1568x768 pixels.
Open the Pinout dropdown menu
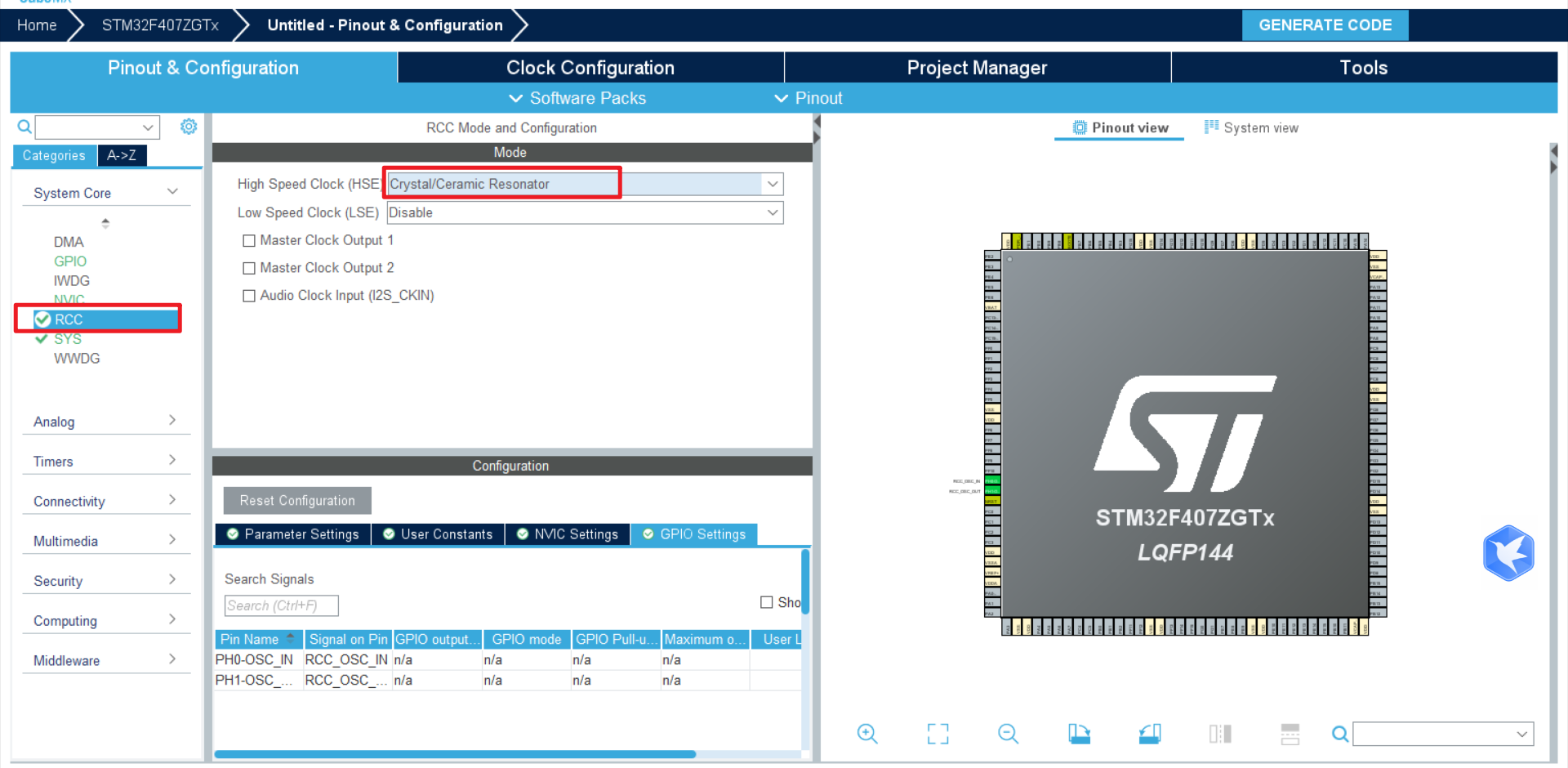click(808, 98)
